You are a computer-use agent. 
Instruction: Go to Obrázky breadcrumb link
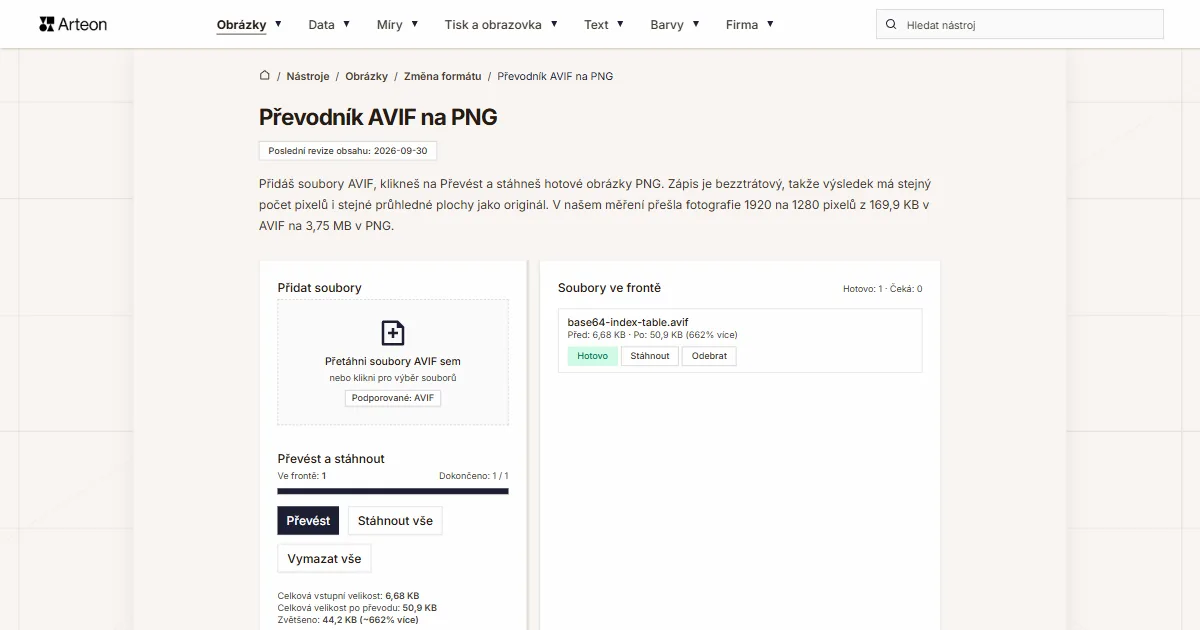click(x=367, y=76)
